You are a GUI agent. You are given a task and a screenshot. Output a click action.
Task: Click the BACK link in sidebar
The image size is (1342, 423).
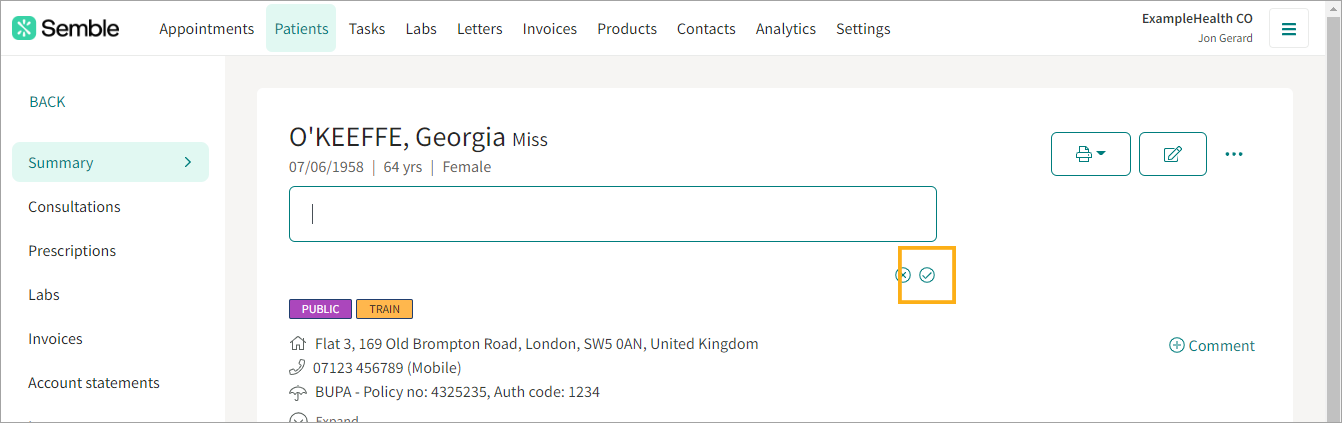47,102
